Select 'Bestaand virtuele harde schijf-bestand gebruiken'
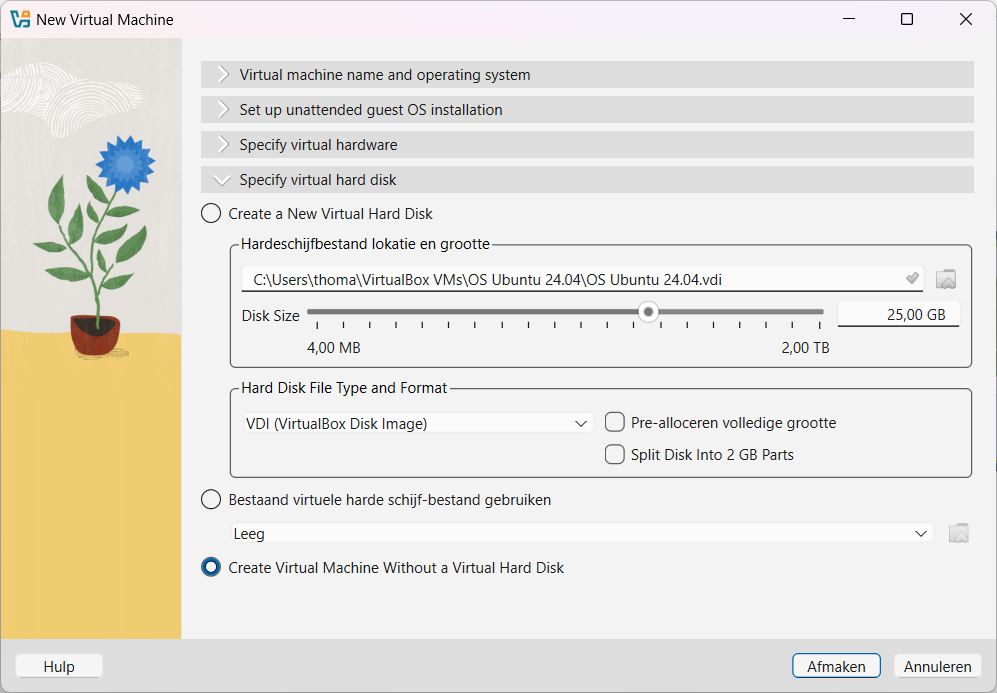The width and height of the screenshot is (997, 693). tap(211, 498)
